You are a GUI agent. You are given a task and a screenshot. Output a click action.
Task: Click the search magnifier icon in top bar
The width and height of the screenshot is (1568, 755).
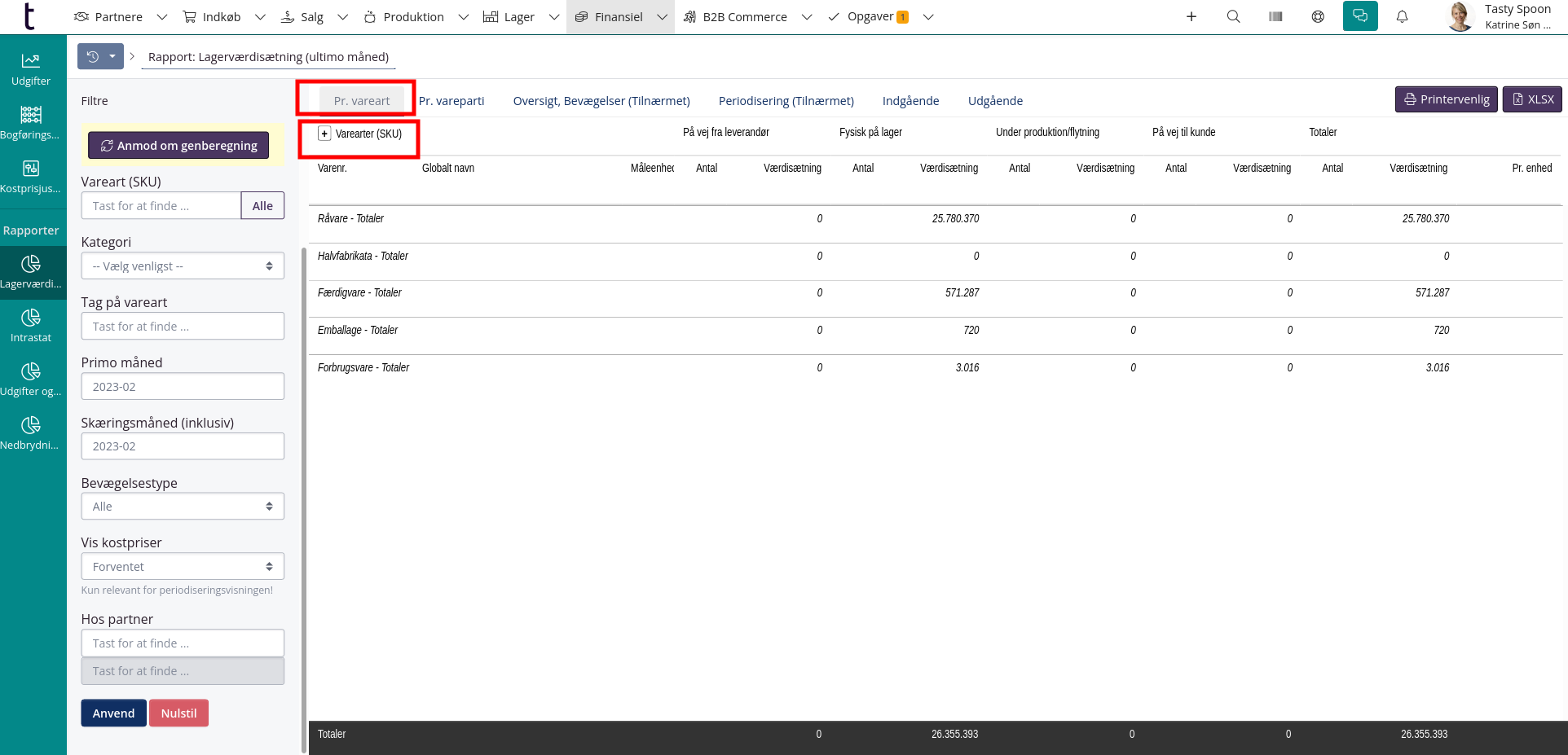click(1233, 16)
